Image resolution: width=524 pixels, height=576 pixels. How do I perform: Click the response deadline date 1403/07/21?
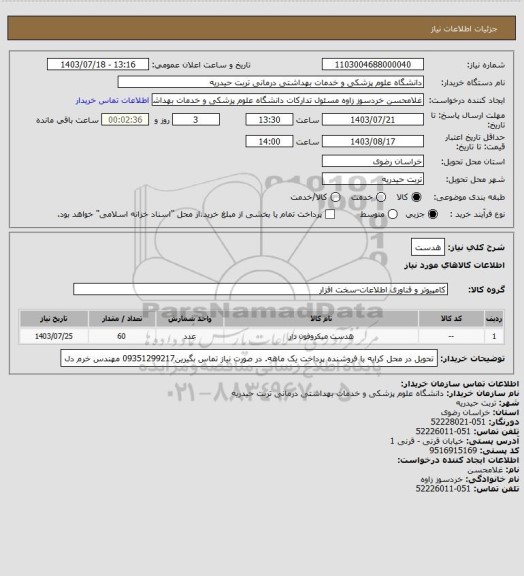tap(373, 120)
